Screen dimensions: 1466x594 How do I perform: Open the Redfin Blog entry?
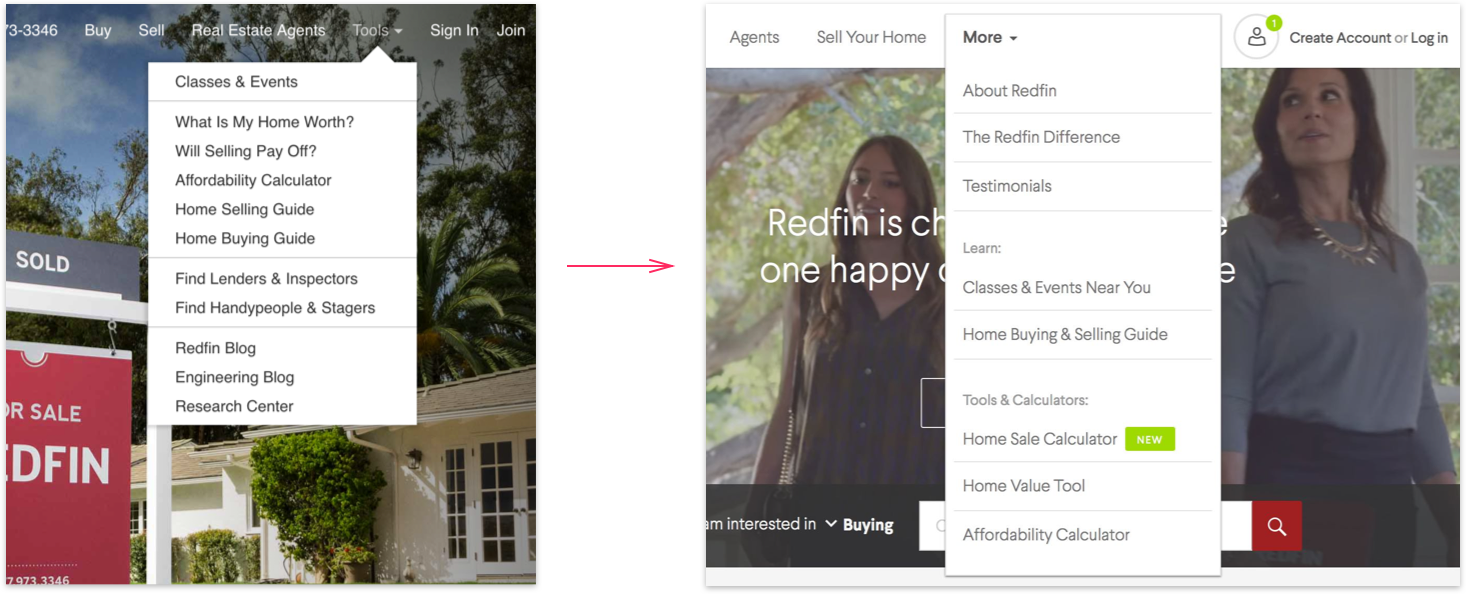tap(215, 348)
